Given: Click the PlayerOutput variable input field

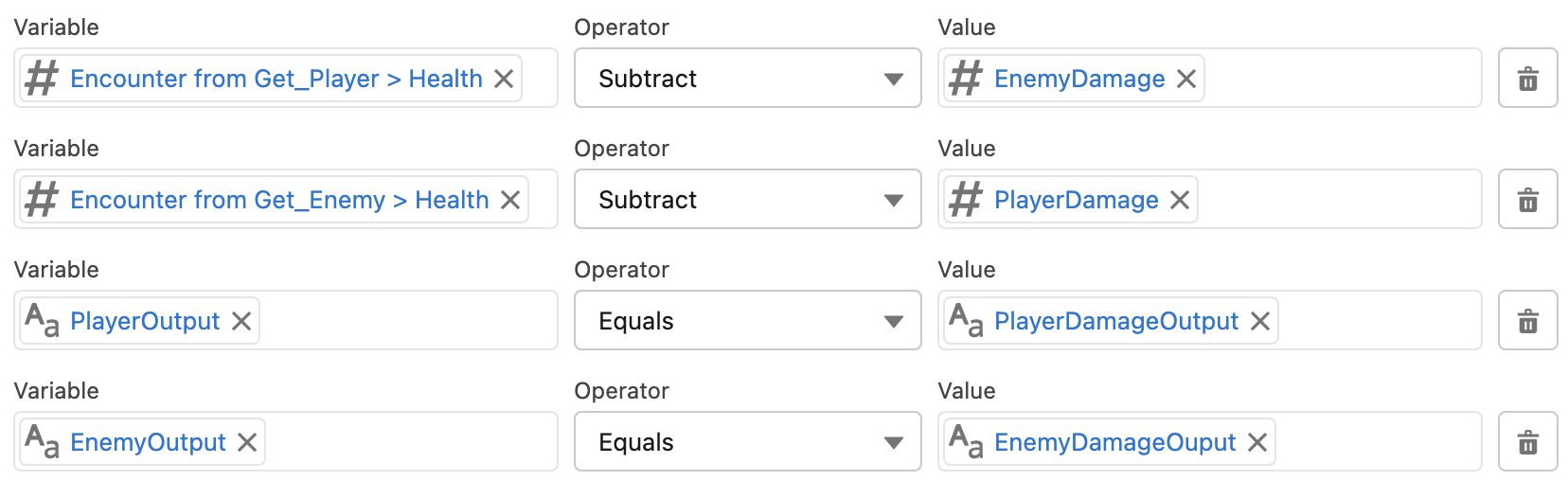Looking at the screenshot, I should coord(407,321).
